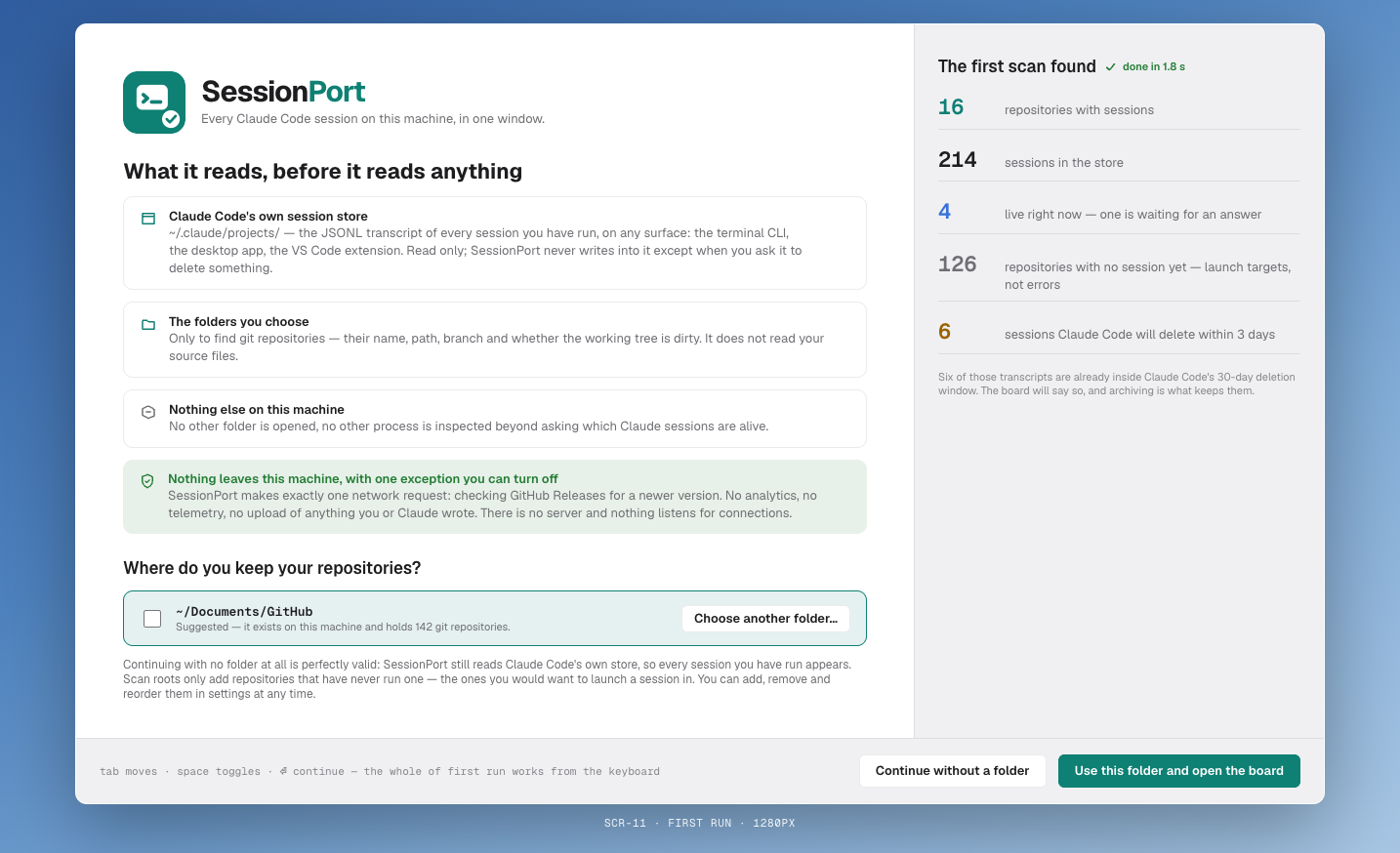The image size is (1400, 853).
Task: Click the description mentioning checking GitHub Releases
Action: (x=492, y=505)
